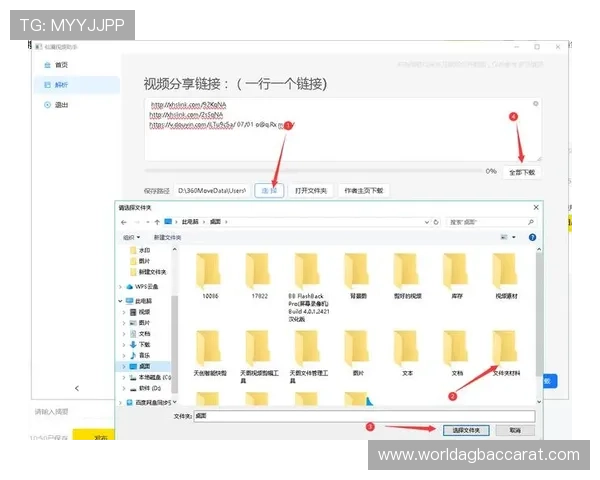Change view with the view icon
600x480 pixels.
[x=504, y=237]
